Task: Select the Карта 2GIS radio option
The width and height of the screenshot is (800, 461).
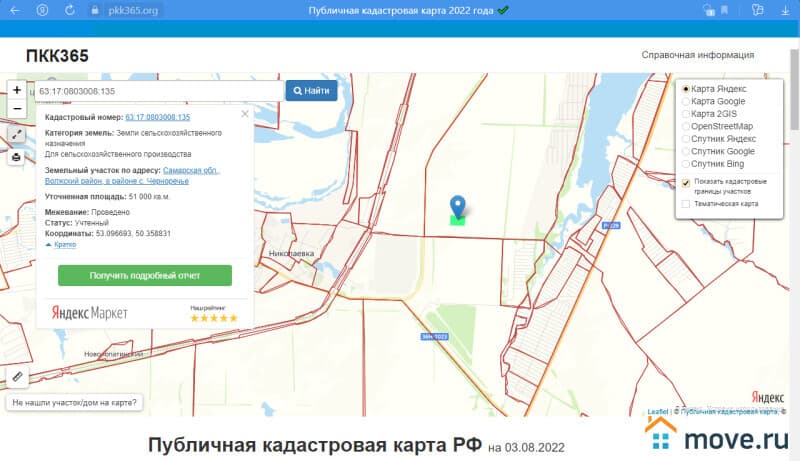Action: click(686, 114)
